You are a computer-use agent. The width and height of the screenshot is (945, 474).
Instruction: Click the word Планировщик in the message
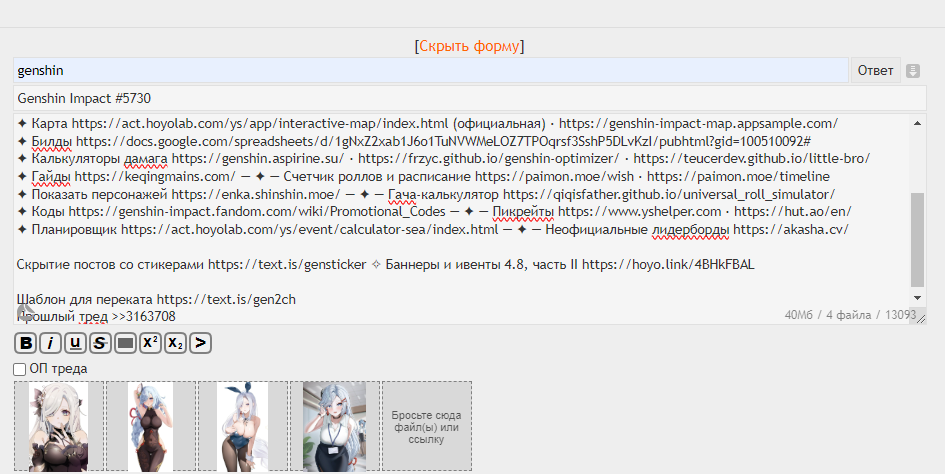tap(75, 229)
